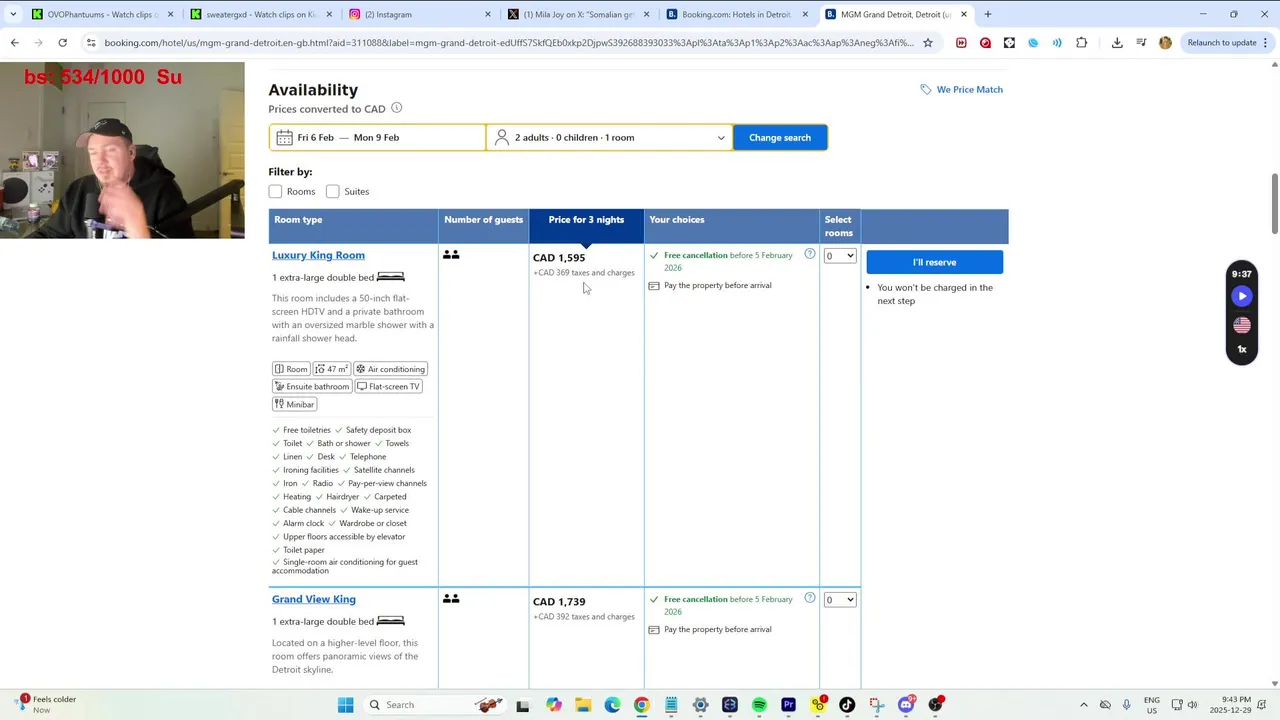1280x720 pixels.
Task: Open the Copilot icon on taskbar
Action: 554,705
